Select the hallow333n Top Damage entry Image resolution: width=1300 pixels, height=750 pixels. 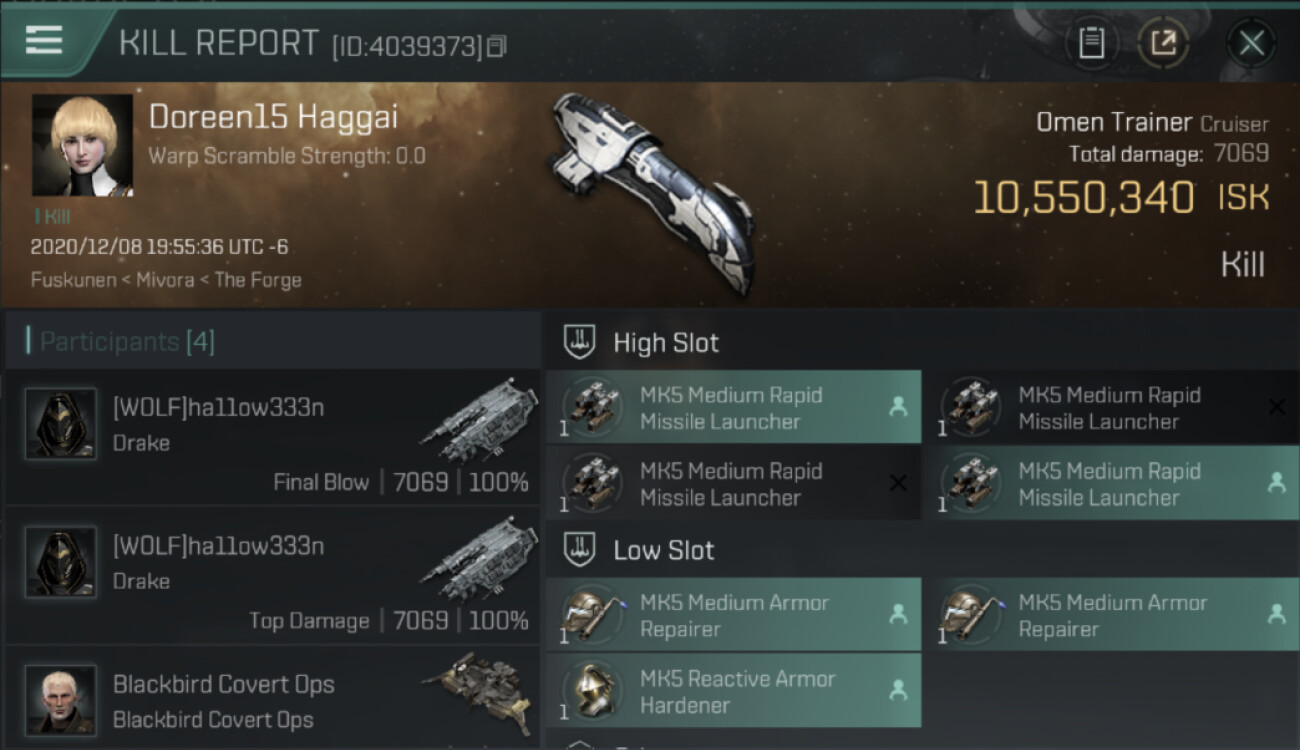point(272,576)
